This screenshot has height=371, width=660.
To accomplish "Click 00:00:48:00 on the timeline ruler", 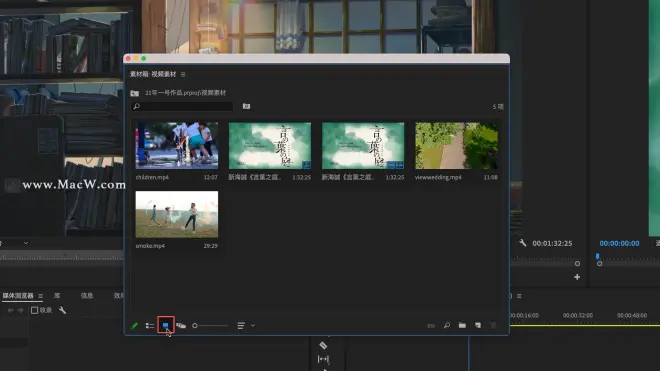I will 632,315.
